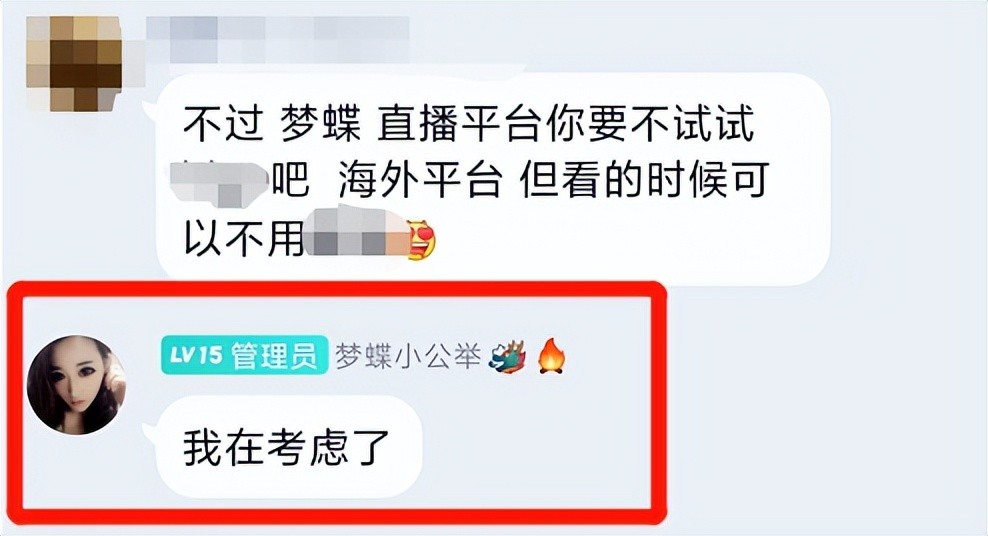Click the LV15 level text on green badge
Screen dimensions: 988x536
[x=196, y=355]
